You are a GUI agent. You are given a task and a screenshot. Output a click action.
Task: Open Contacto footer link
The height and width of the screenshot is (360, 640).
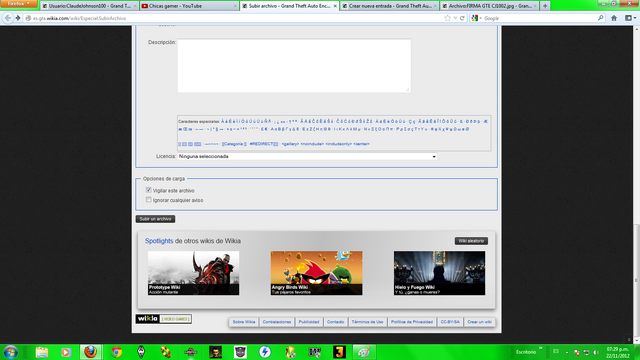click(336, 322)
